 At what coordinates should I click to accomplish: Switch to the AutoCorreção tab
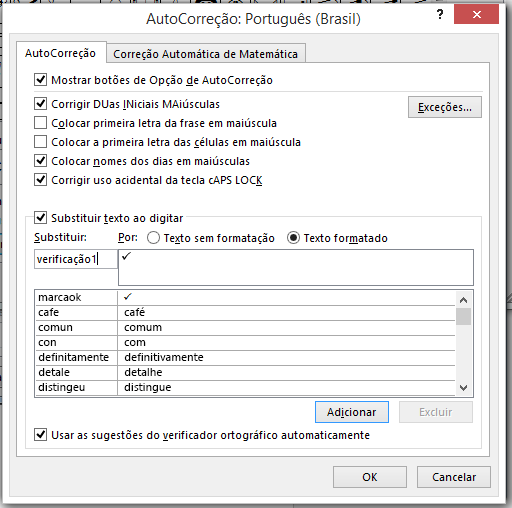(61, 53)
